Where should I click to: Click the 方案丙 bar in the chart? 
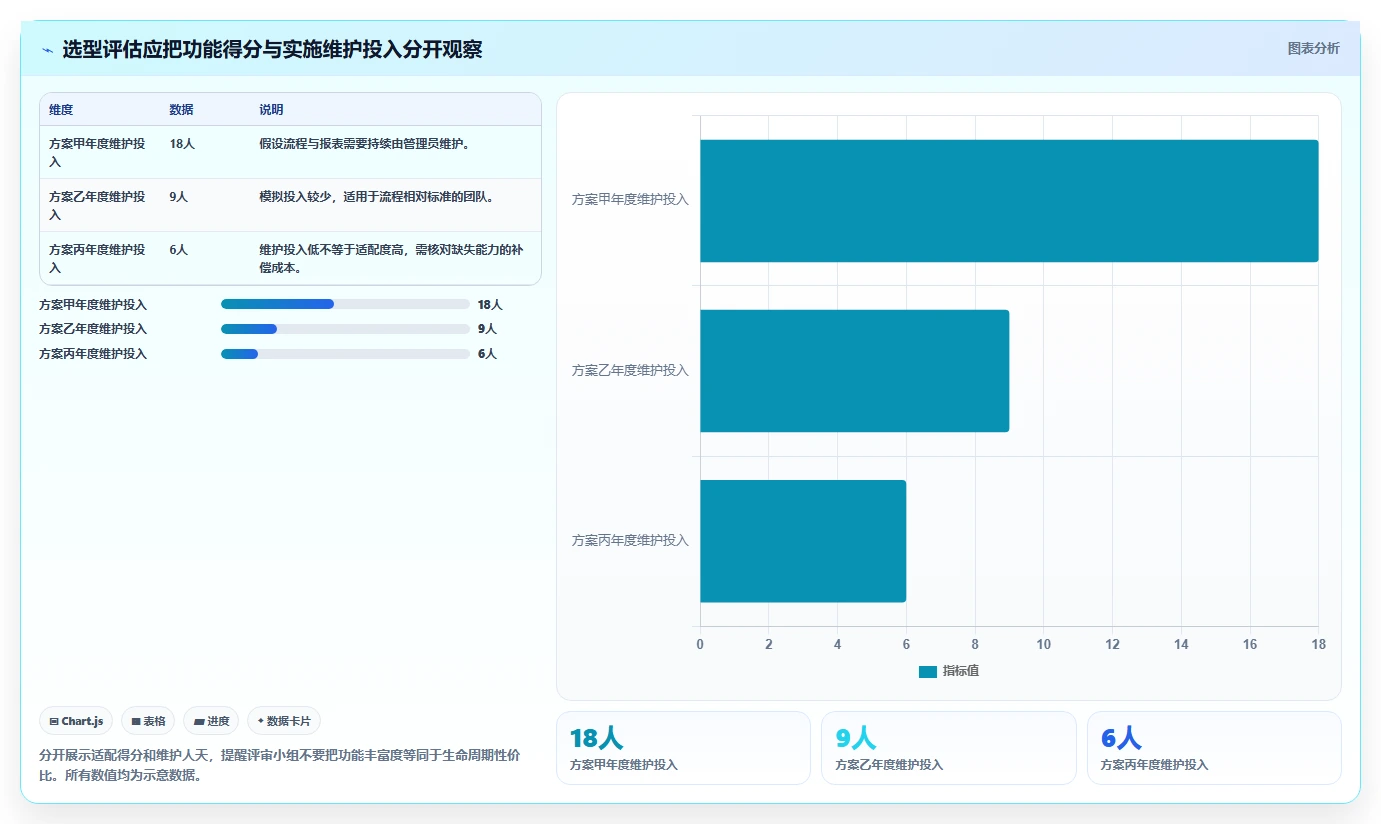[803, 541]
